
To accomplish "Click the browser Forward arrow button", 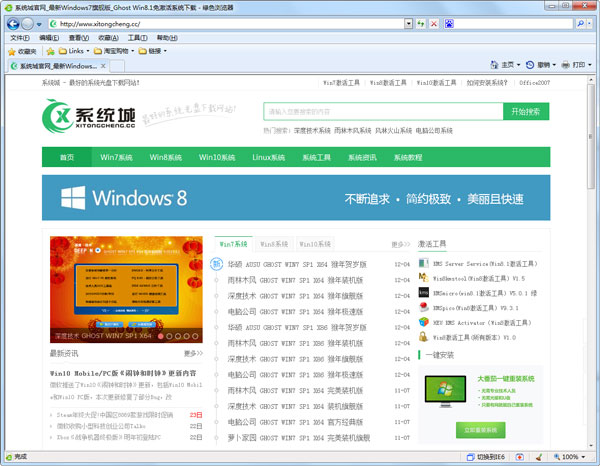I will point(28,24).
